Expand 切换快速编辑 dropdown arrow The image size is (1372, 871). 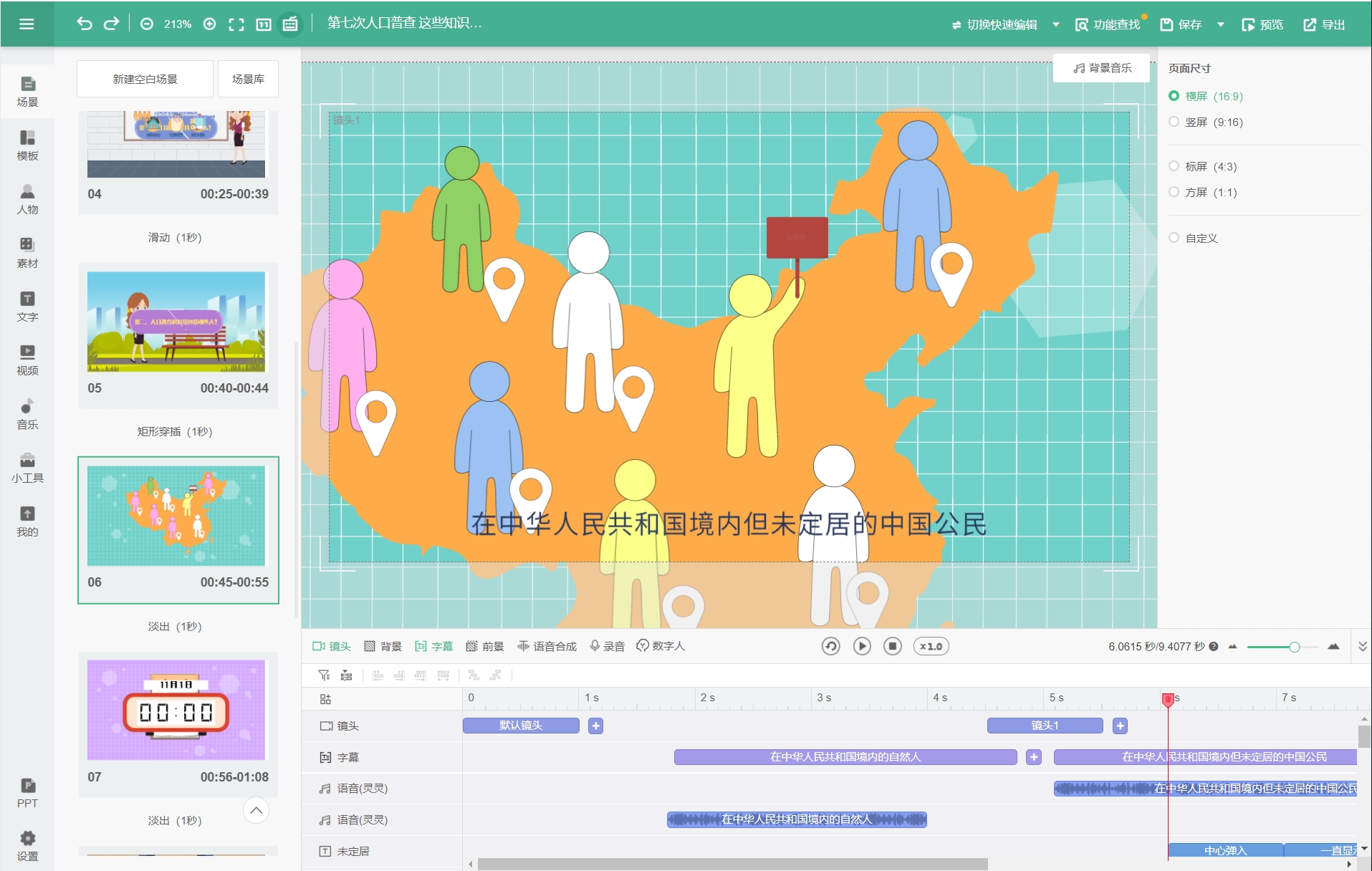point(1055,24)
